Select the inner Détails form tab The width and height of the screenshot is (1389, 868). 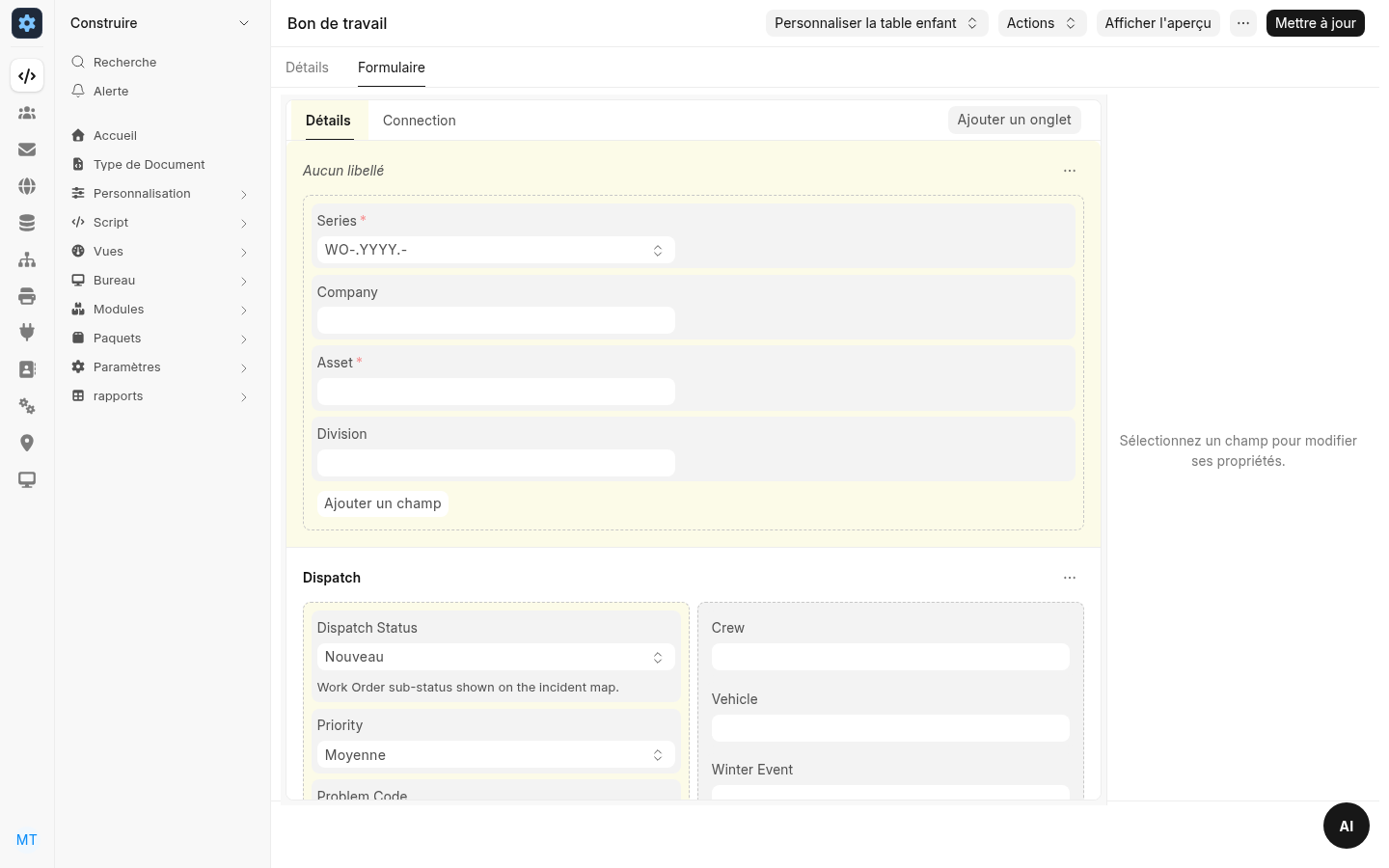(x=328, y=121)
